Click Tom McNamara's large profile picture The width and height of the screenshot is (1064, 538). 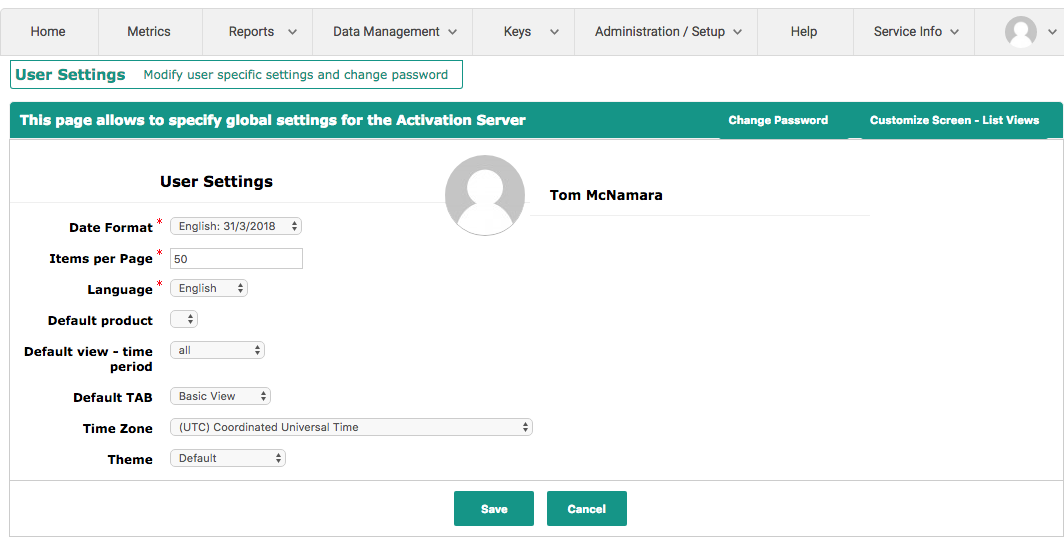click(484, 195)
